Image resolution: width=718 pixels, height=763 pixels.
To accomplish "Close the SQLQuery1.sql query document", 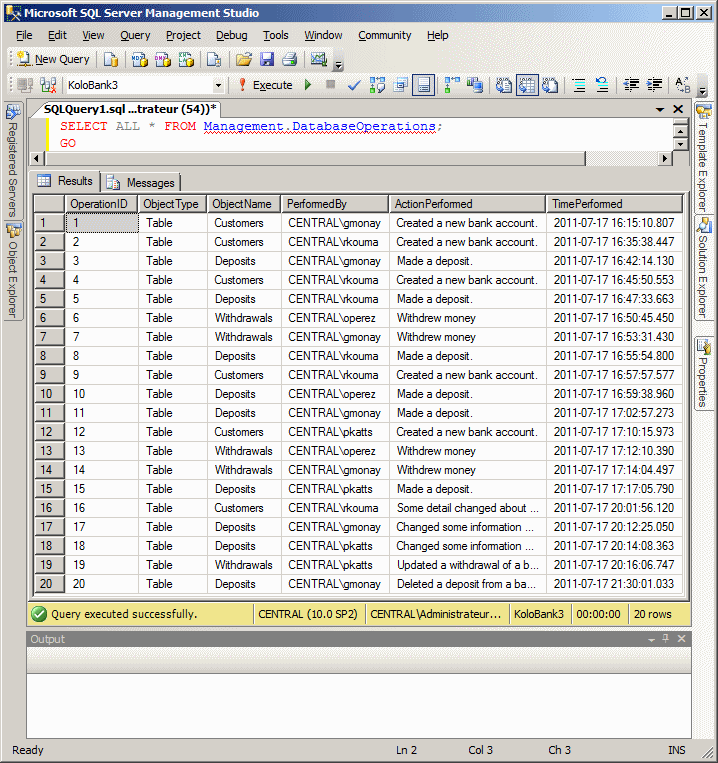I will click(x=678, y=109).
